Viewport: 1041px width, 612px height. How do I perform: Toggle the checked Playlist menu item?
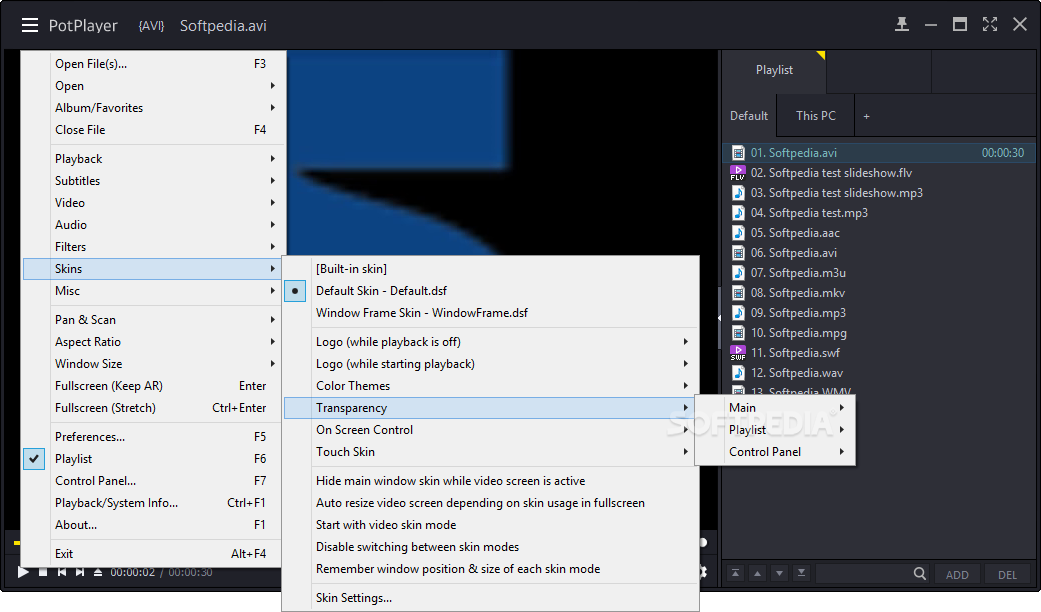coord(154,459)
